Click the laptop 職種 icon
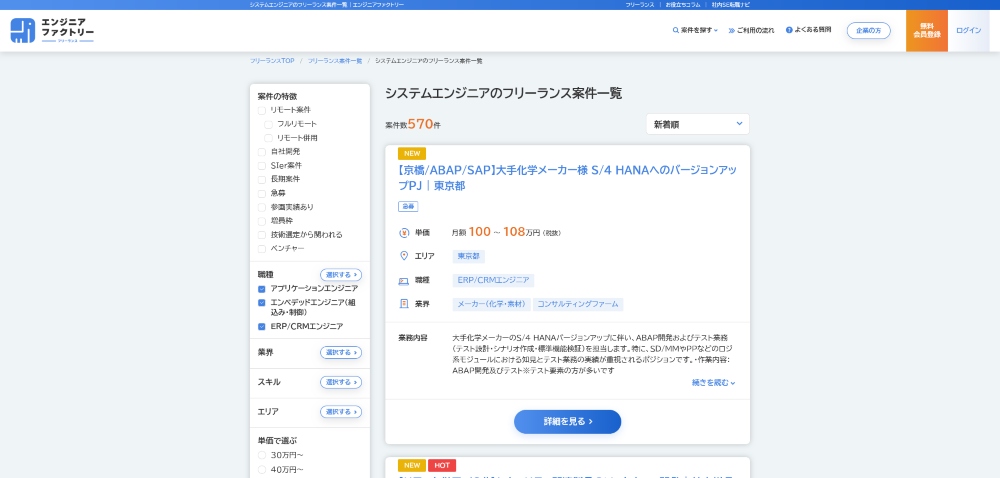 [x=404, y=280]
